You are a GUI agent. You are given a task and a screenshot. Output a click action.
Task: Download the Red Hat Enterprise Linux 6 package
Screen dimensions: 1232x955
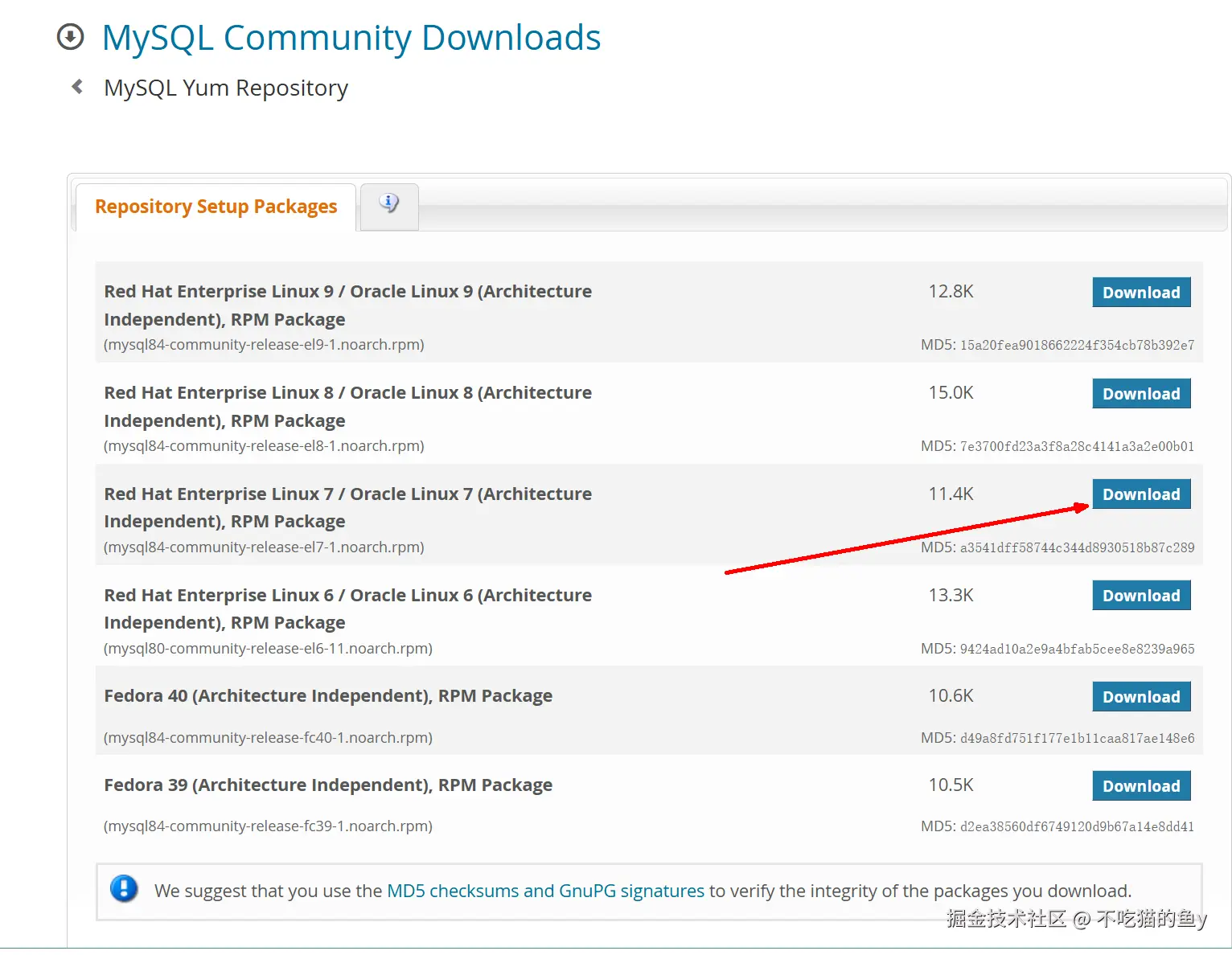(x=1141, y=596)
